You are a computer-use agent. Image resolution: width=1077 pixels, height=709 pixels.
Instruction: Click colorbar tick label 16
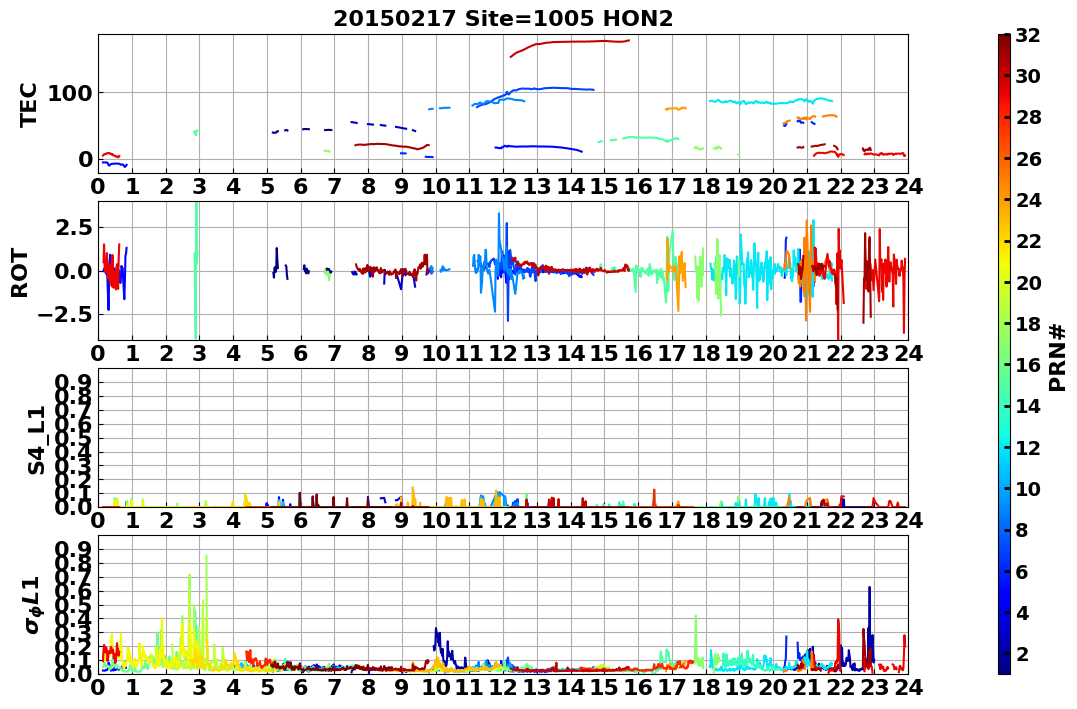[1028, 365]
